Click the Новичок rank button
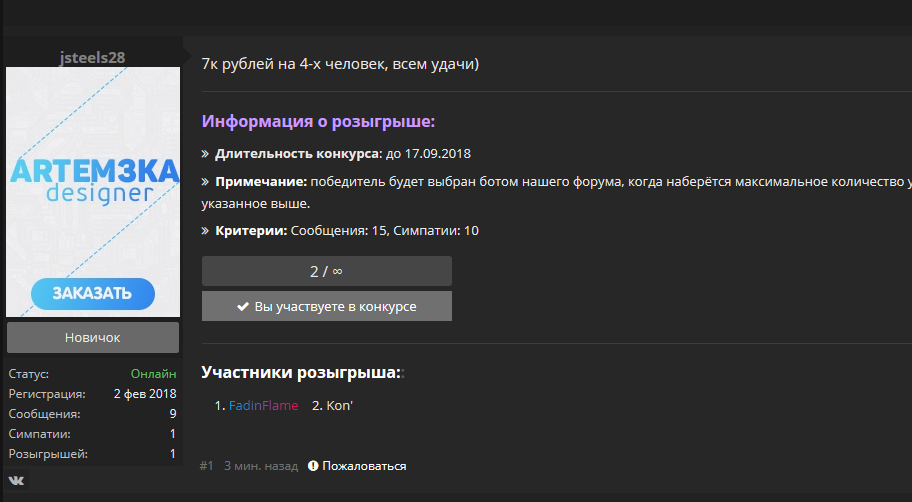The height and width of the screenshot is (502, 912). (x=93, y=337)
